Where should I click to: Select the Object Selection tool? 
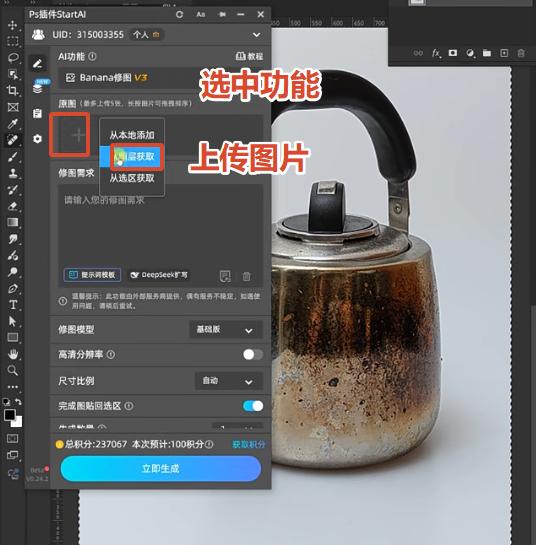13,74
